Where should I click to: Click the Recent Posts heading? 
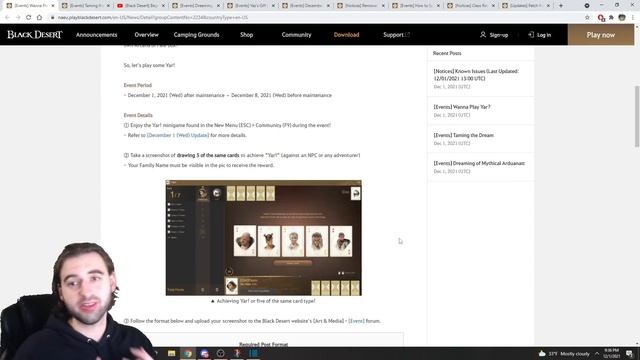pos(447,53)
